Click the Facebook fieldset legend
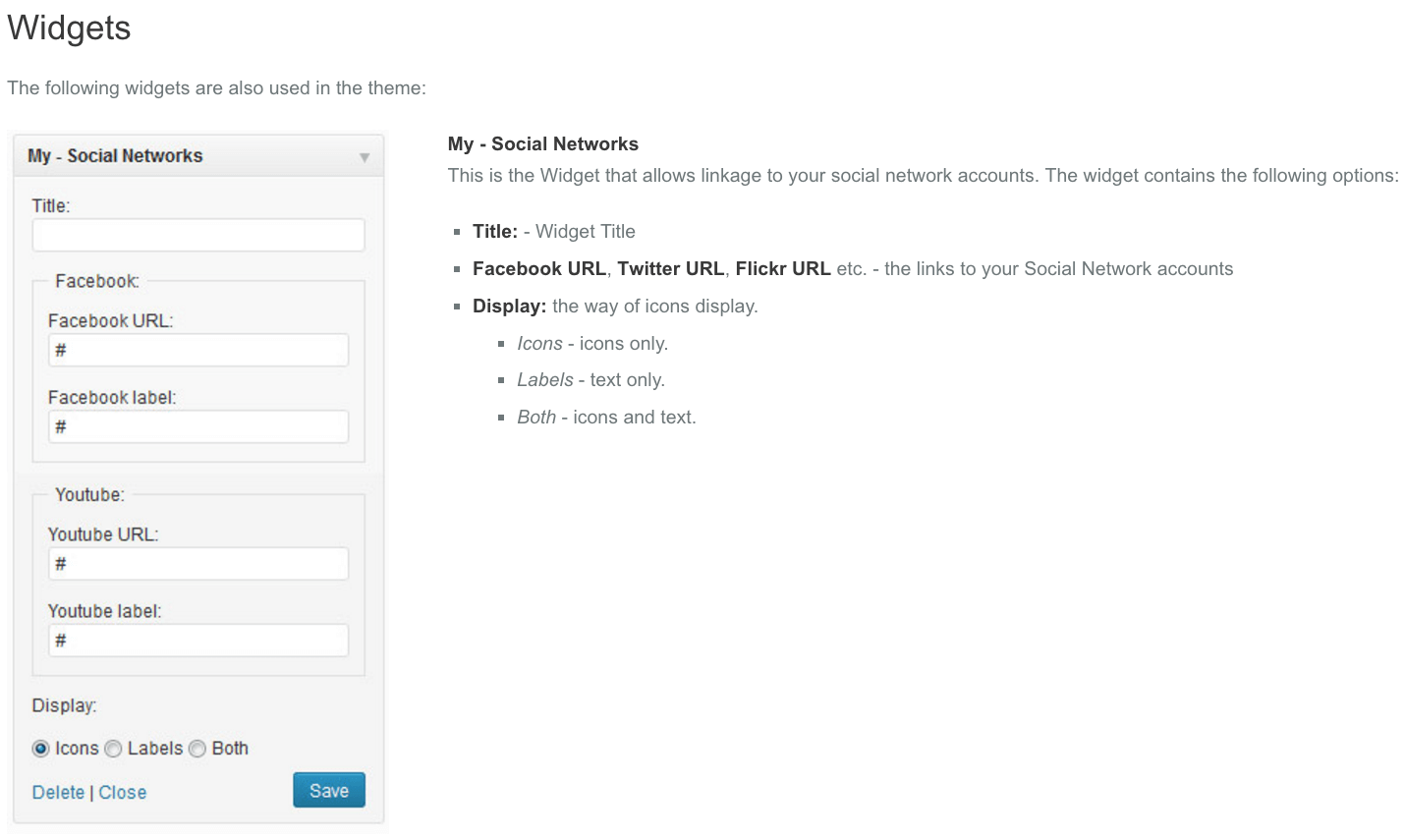This screenshot has height=840, width=1405. click(96, 281)
